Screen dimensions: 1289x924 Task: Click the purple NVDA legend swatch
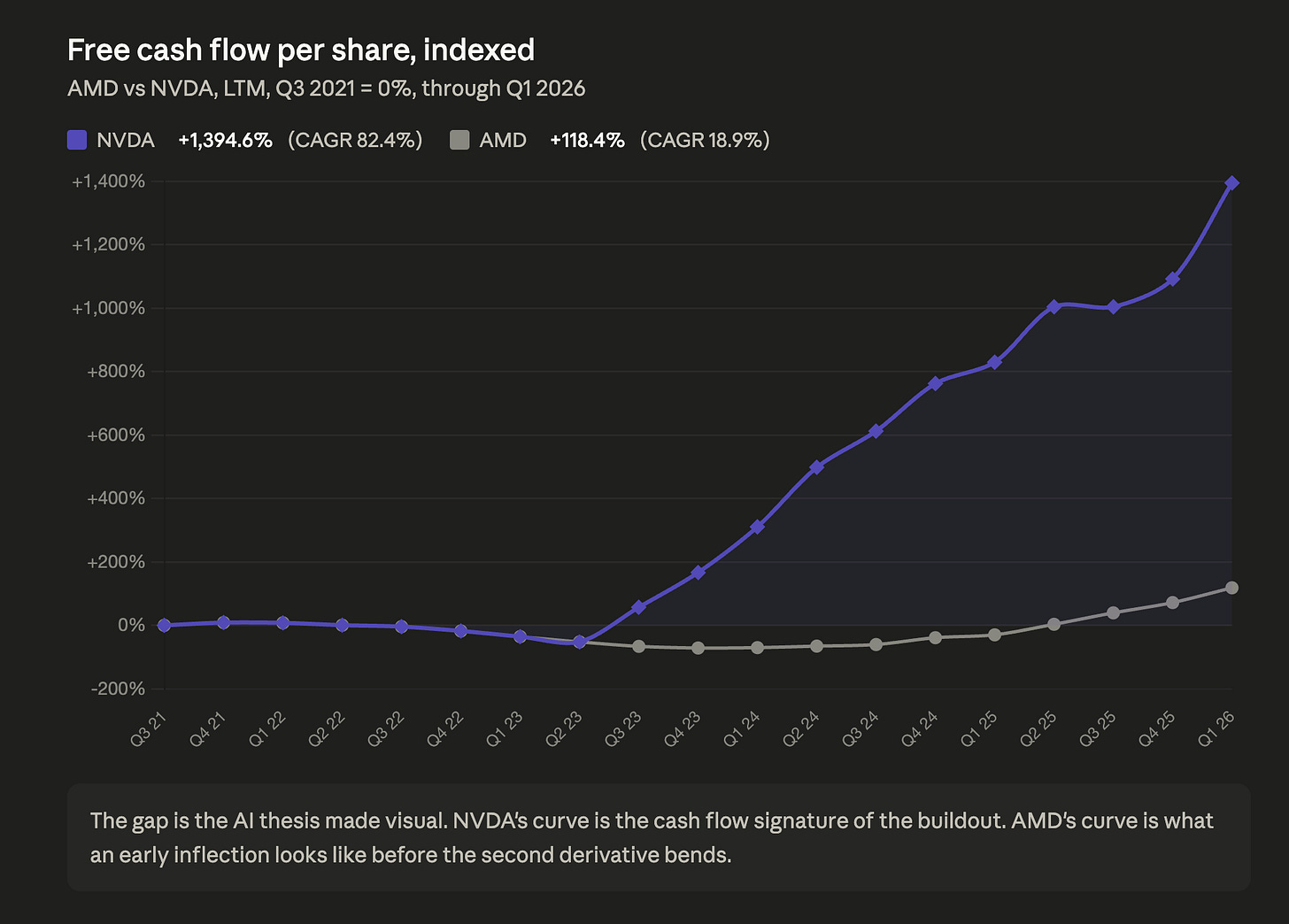77,140
